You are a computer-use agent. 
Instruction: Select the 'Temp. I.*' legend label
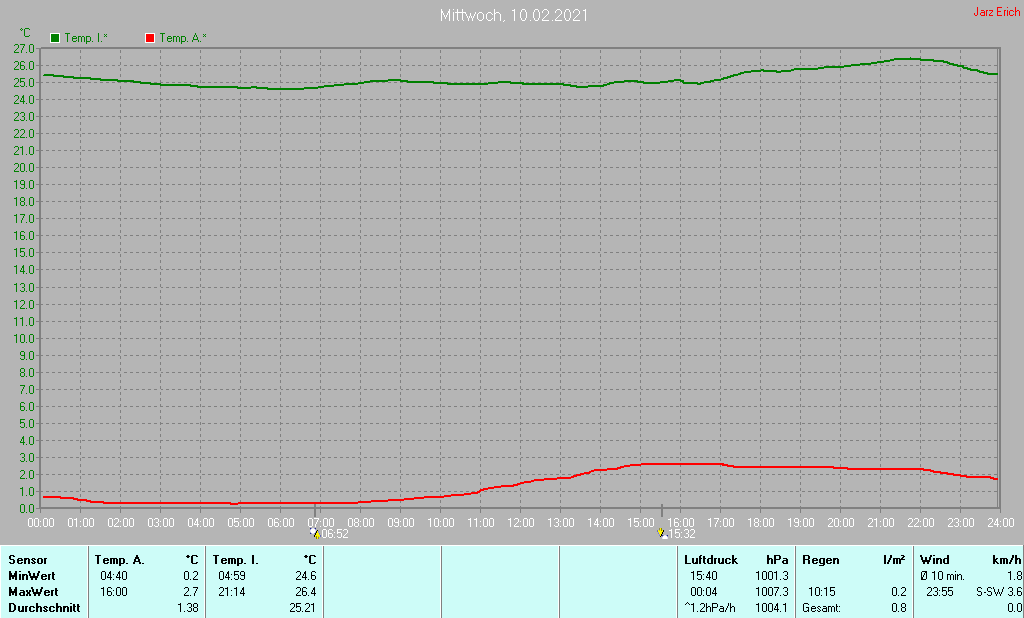pos(86,38)
